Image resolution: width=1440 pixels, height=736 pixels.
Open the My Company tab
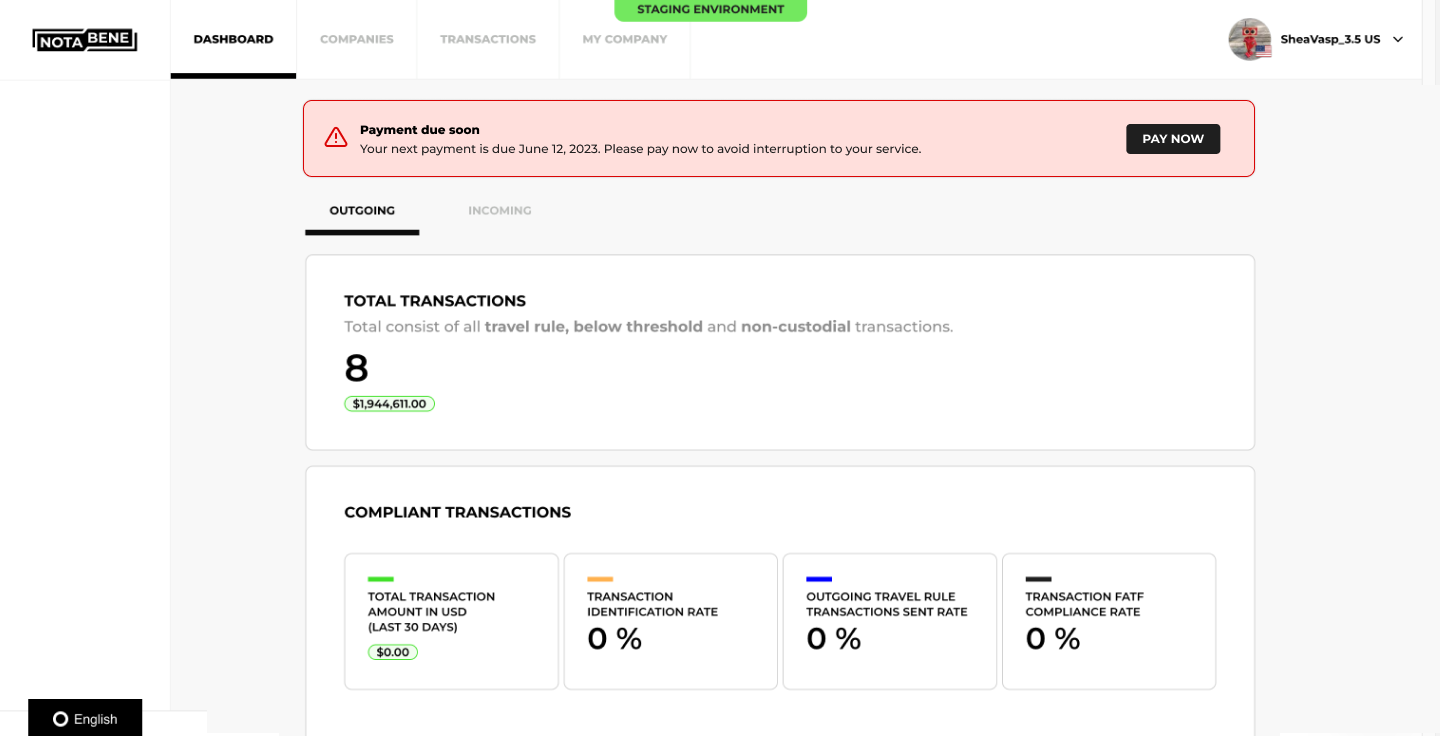pyautogui.click(x=625, y=39)
